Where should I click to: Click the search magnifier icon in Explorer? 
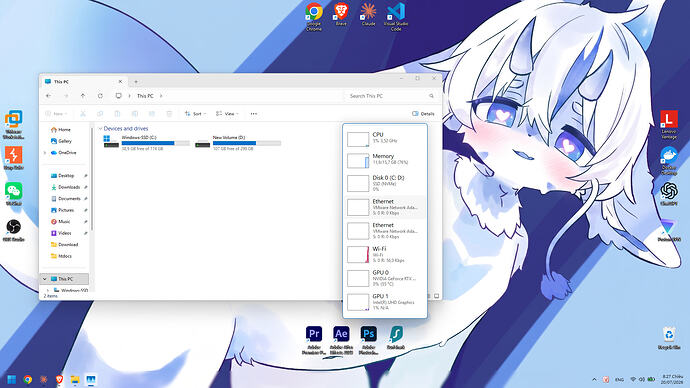tap(431, 95)
